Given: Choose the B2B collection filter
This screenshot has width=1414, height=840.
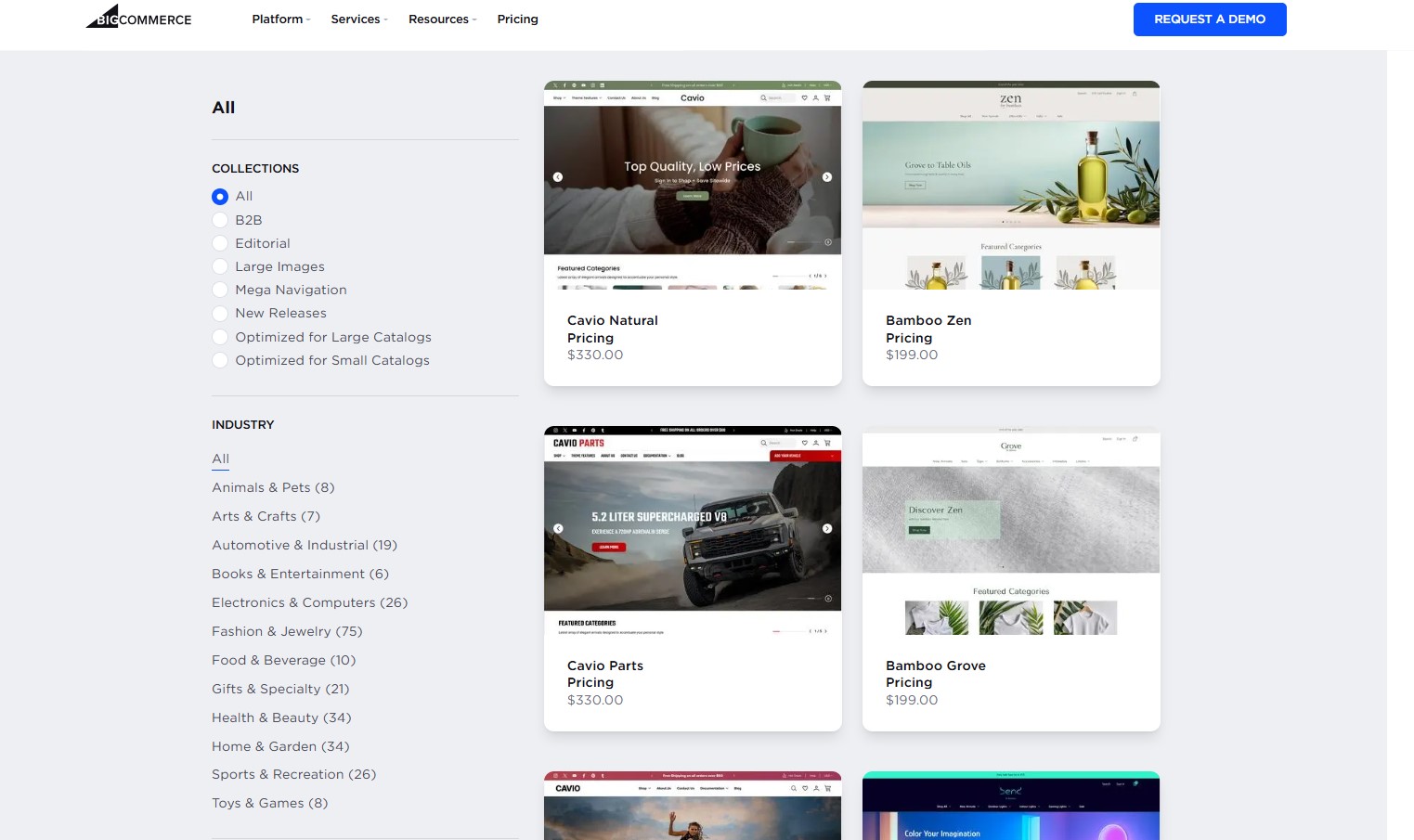Looking at the screenshot, I should coord(220,220).
